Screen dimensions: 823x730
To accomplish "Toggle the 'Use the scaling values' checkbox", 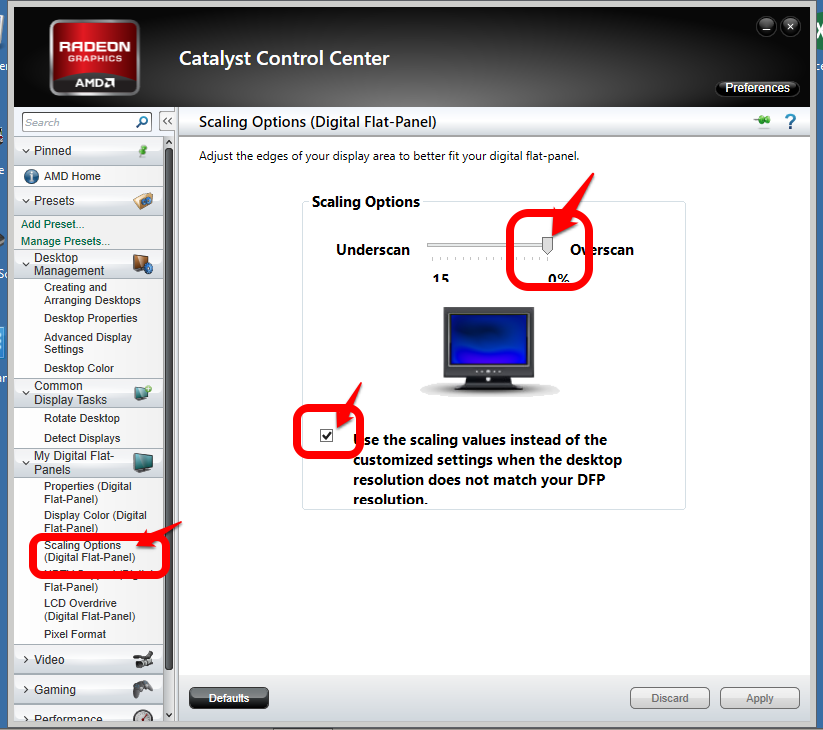I will pyautogui.click(x=326, y=435).
